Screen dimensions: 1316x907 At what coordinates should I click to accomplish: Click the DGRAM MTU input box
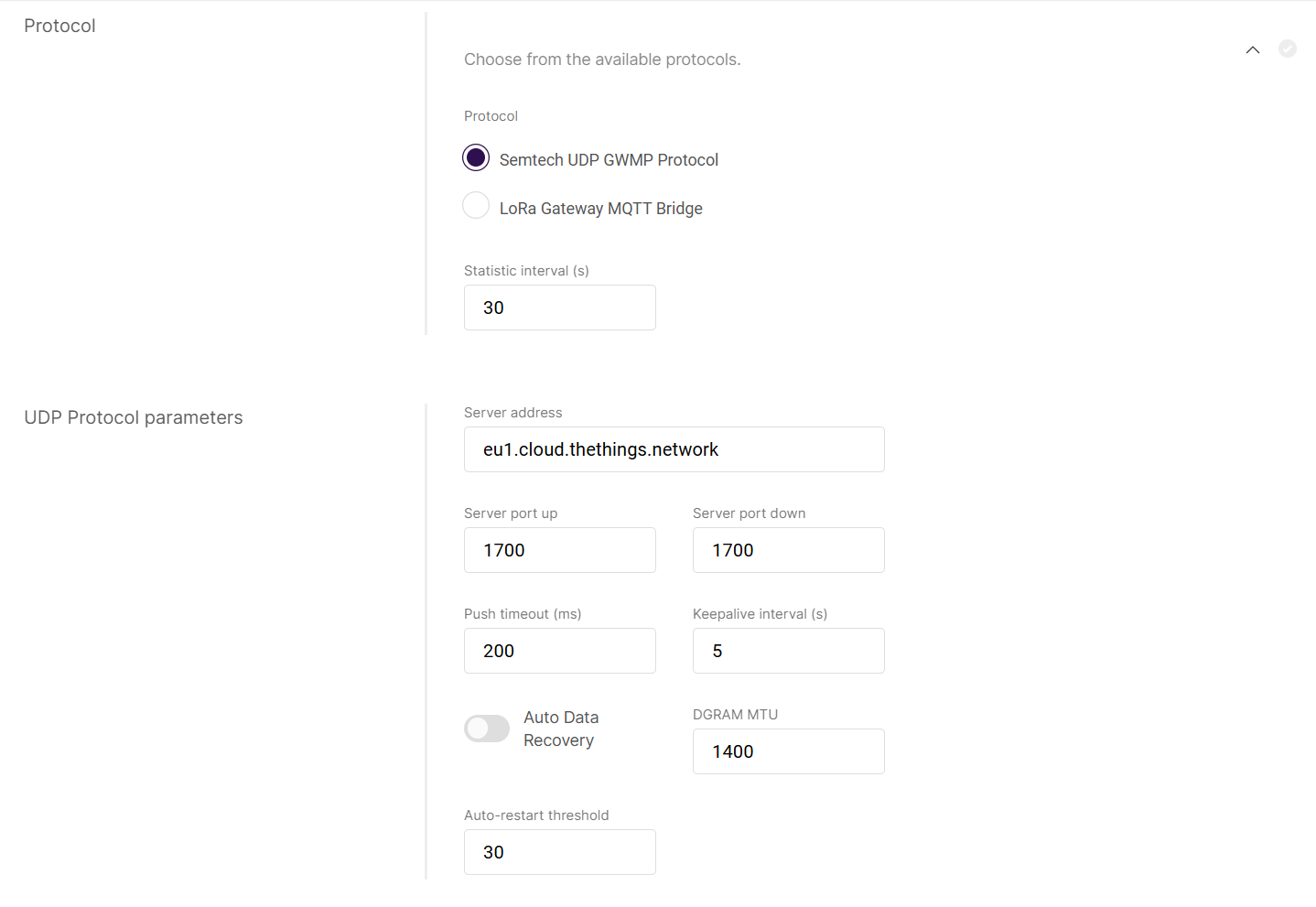788,751
